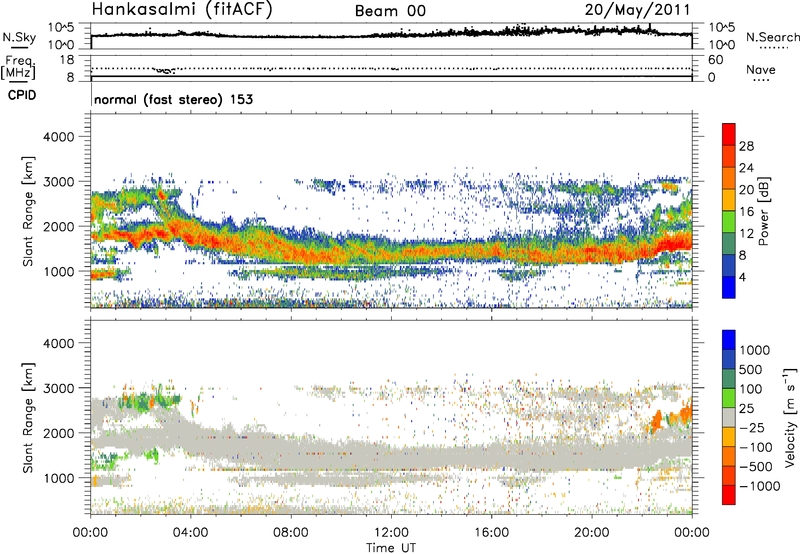This screenshot has width=800, height=554.
Task: Click the Velocity panel 'Slant Range [km]' title
Action: 28,417
